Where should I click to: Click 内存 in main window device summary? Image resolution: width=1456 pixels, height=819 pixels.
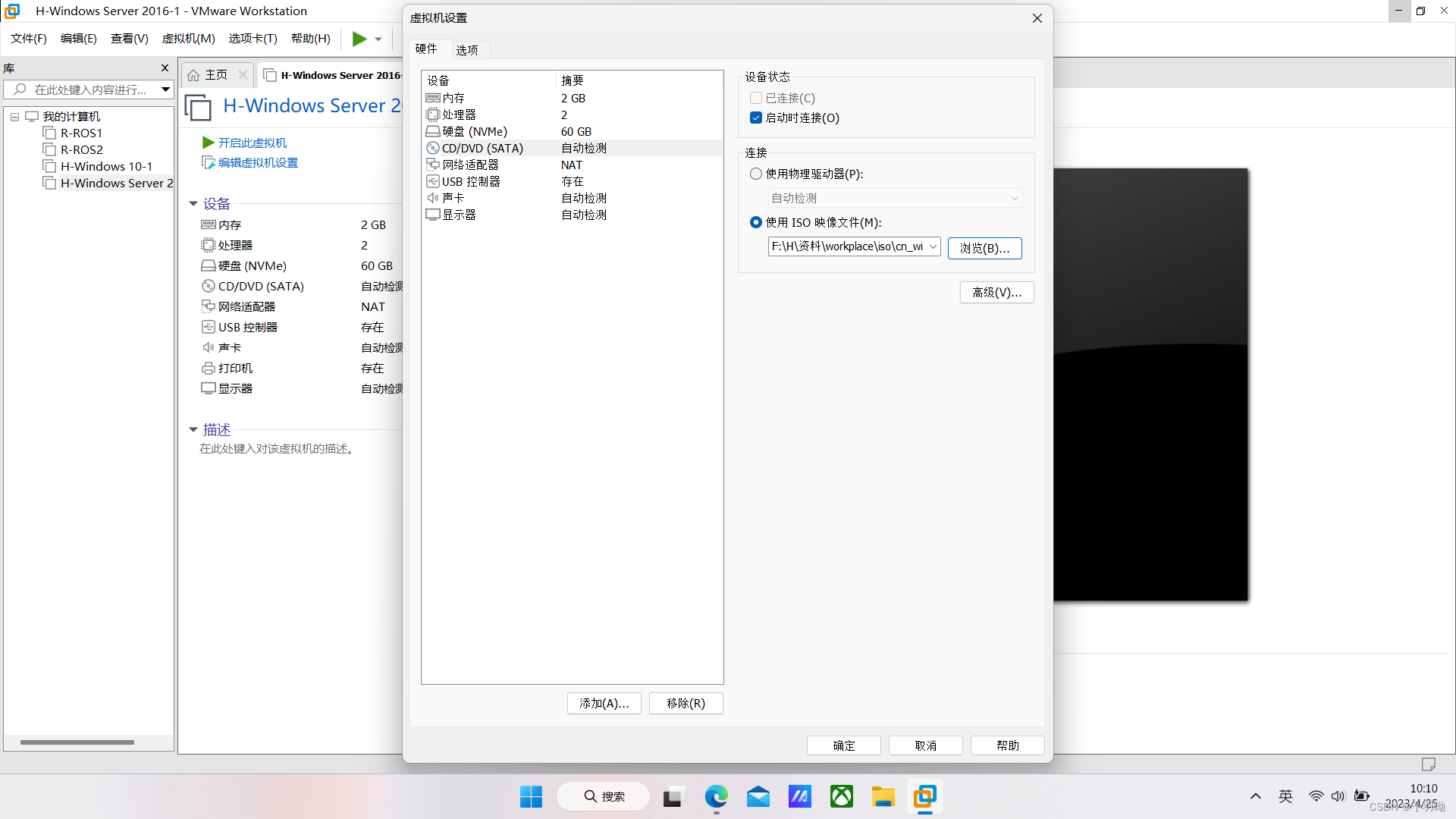(x=230, y=224)
